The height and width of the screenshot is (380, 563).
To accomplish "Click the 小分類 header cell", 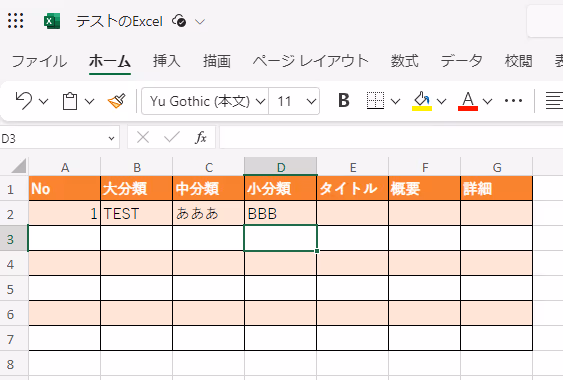I will [280, 189].
